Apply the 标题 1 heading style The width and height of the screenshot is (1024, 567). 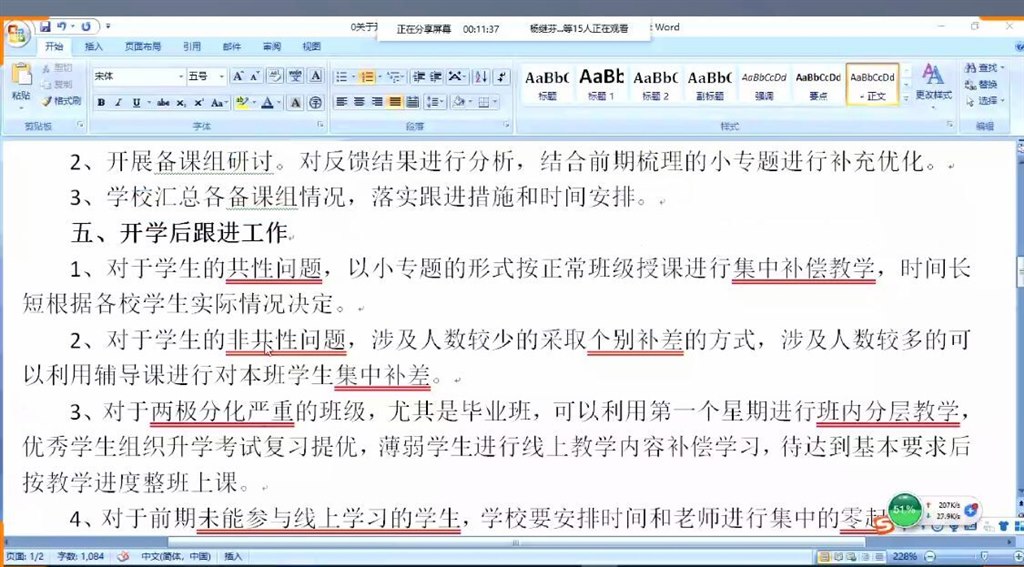(601, 85)
